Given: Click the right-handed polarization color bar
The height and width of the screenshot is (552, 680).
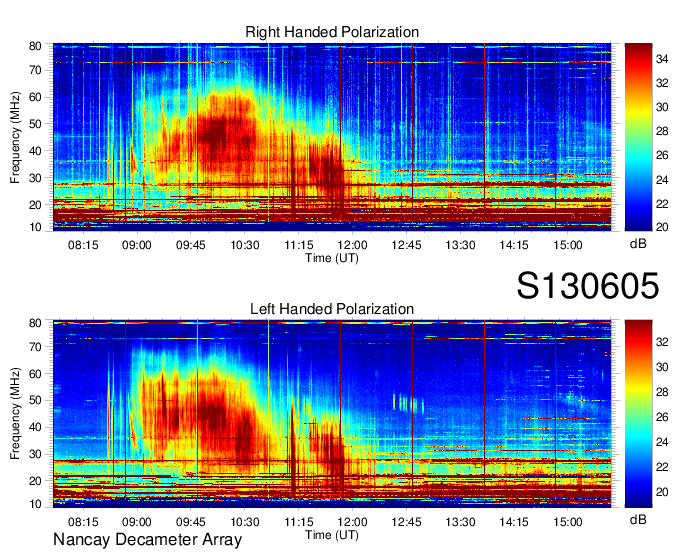Looking at the screenshot, I should point(638,137).
